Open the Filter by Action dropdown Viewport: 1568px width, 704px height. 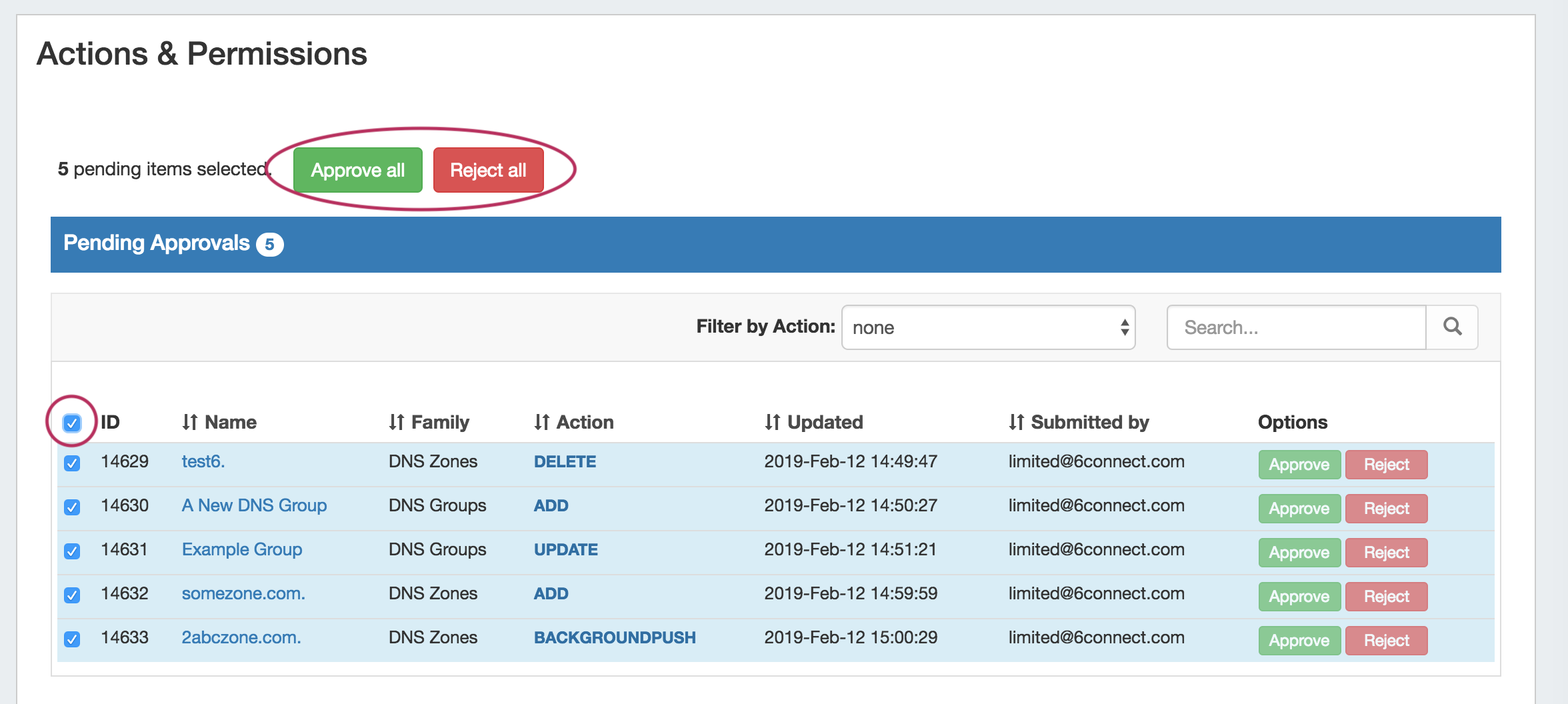point(988,327)
